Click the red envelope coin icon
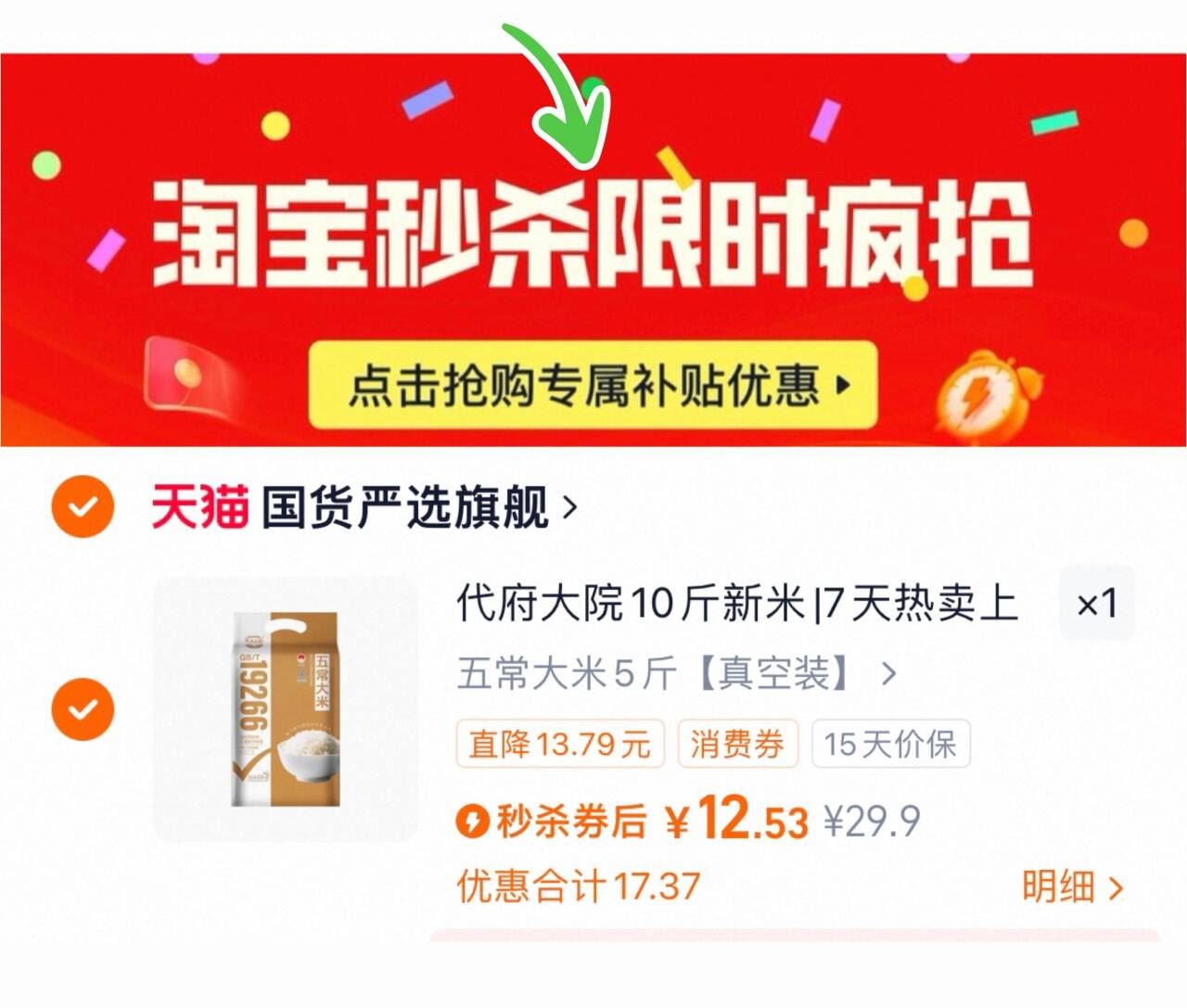The image size is (1187, 1008). 185,377
